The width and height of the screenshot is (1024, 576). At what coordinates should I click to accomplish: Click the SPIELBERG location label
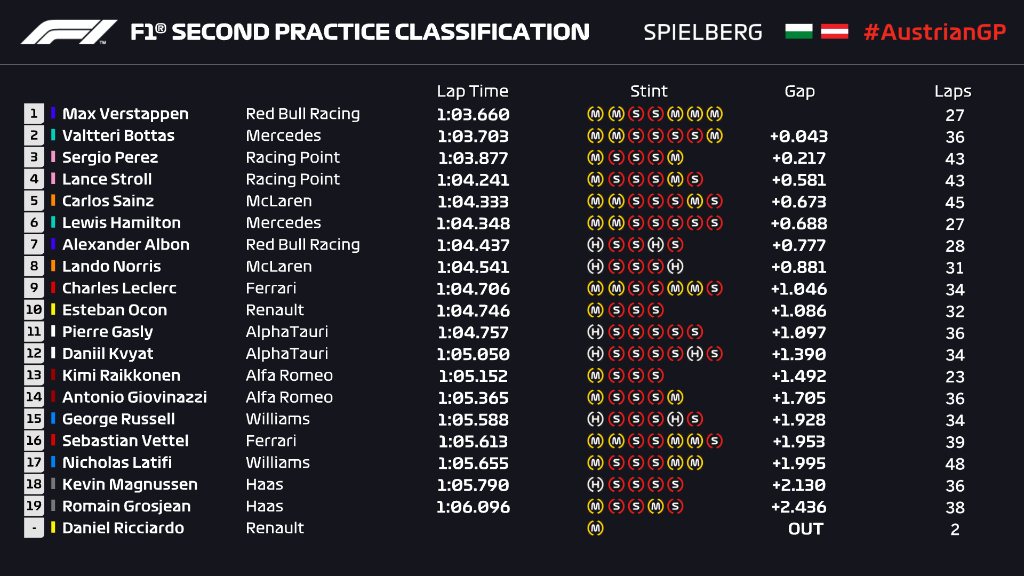(703, 32)
